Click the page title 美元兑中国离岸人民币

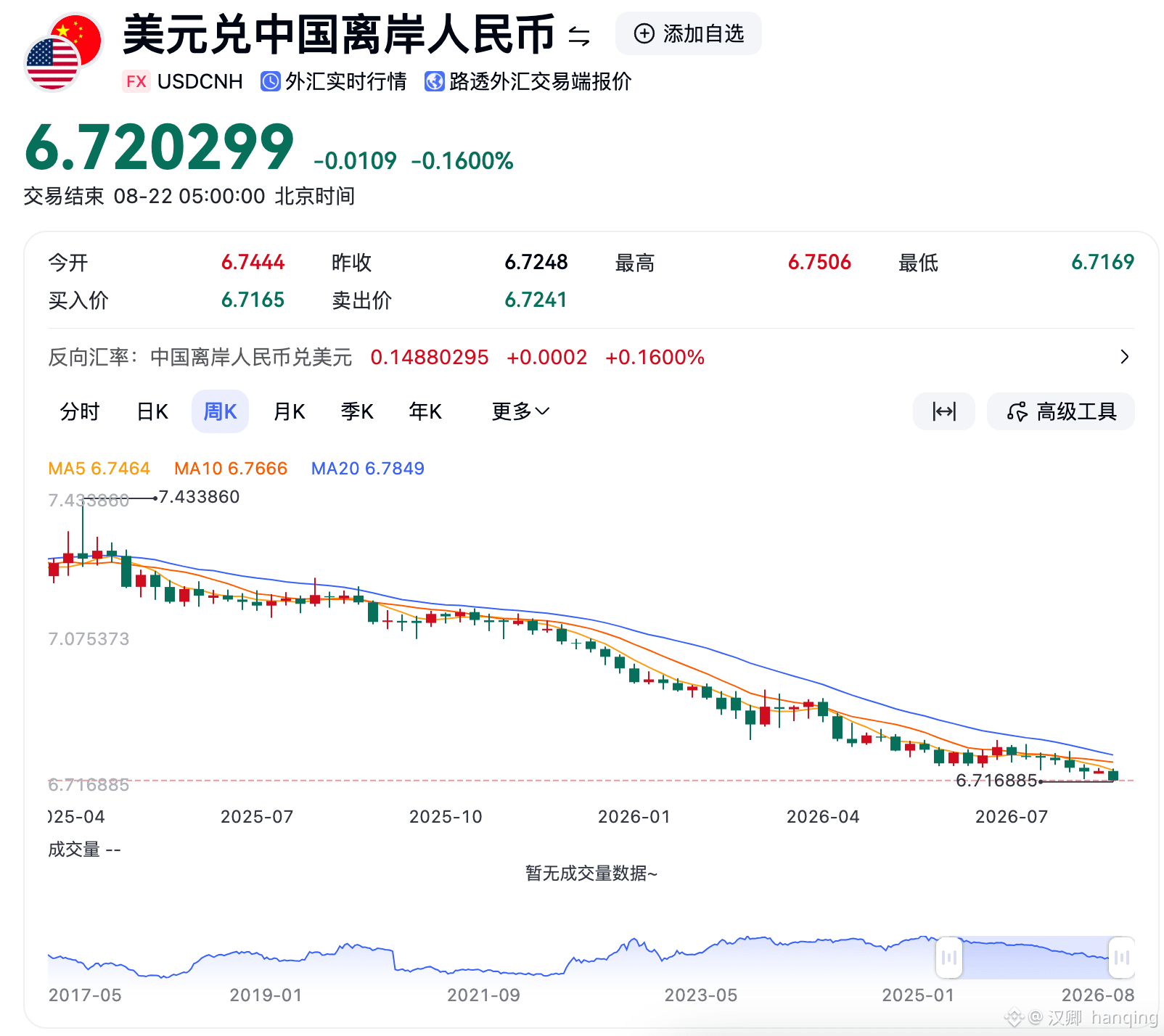pos(339,35)
